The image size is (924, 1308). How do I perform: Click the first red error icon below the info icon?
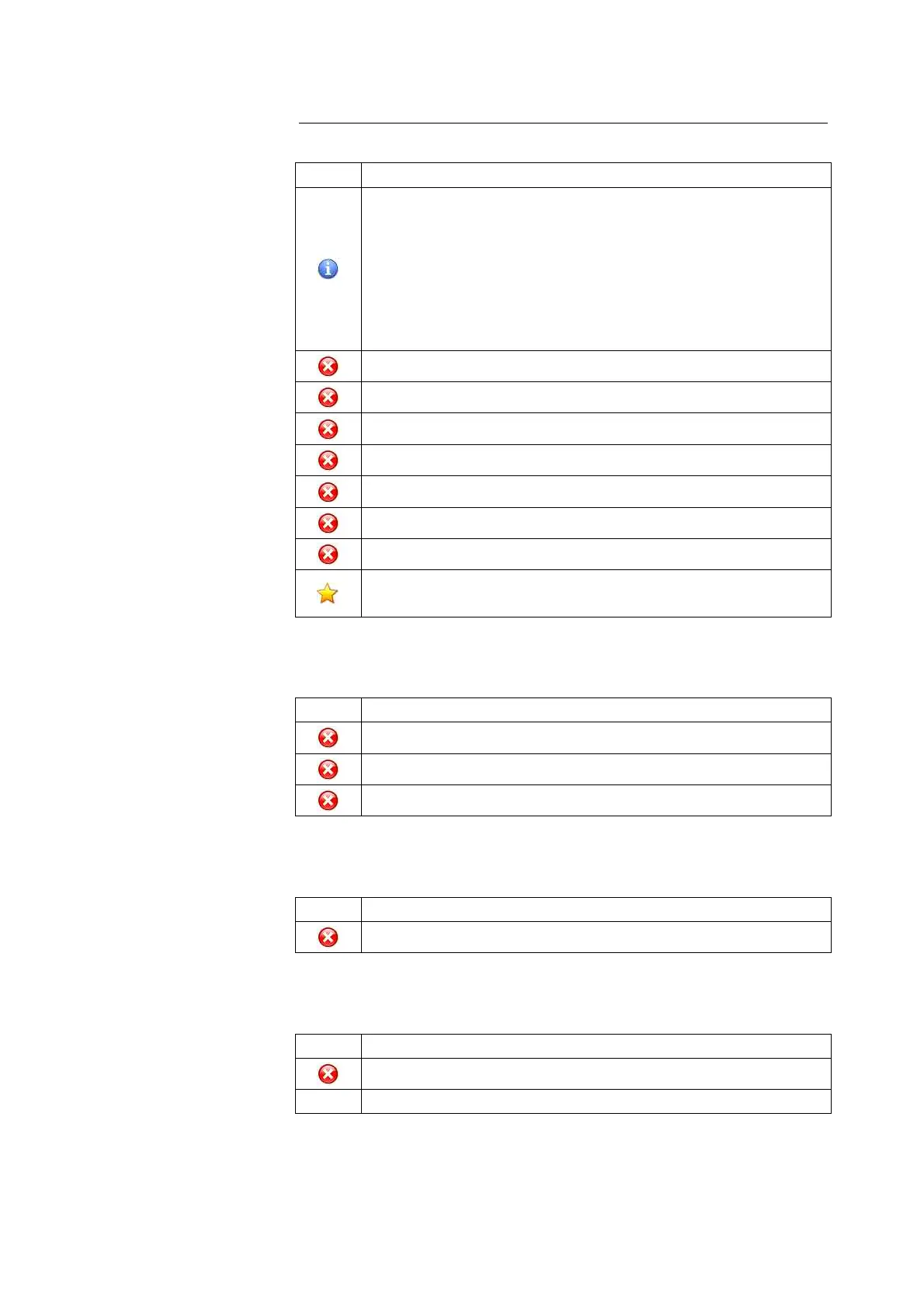[x=328, y=367]
